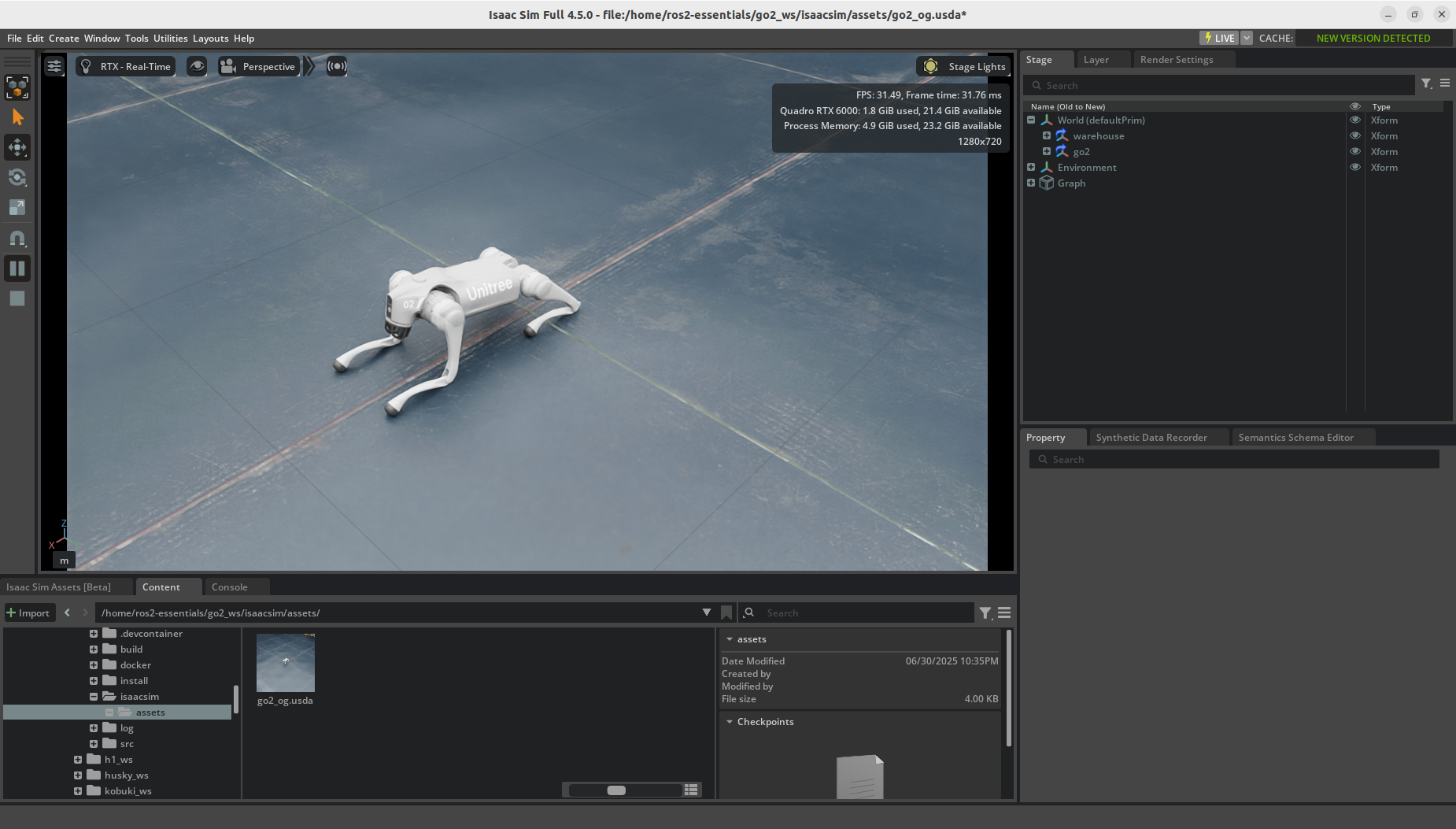The width and height of the screenshot is (1456, 829).
Task: Expand the warehouse prim
Action: (1047, 136)
